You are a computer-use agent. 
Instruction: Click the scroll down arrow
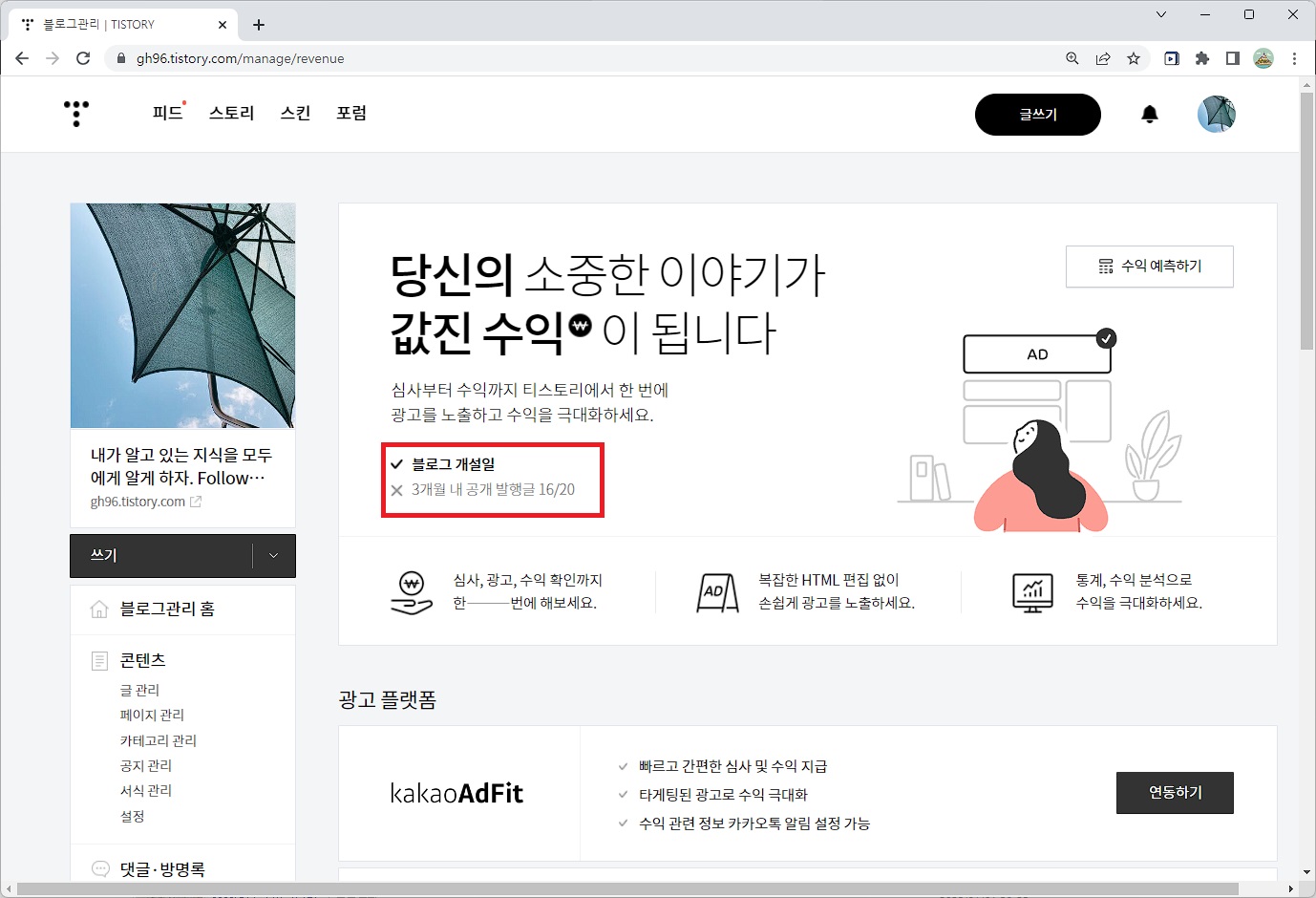pos(1306,872)
